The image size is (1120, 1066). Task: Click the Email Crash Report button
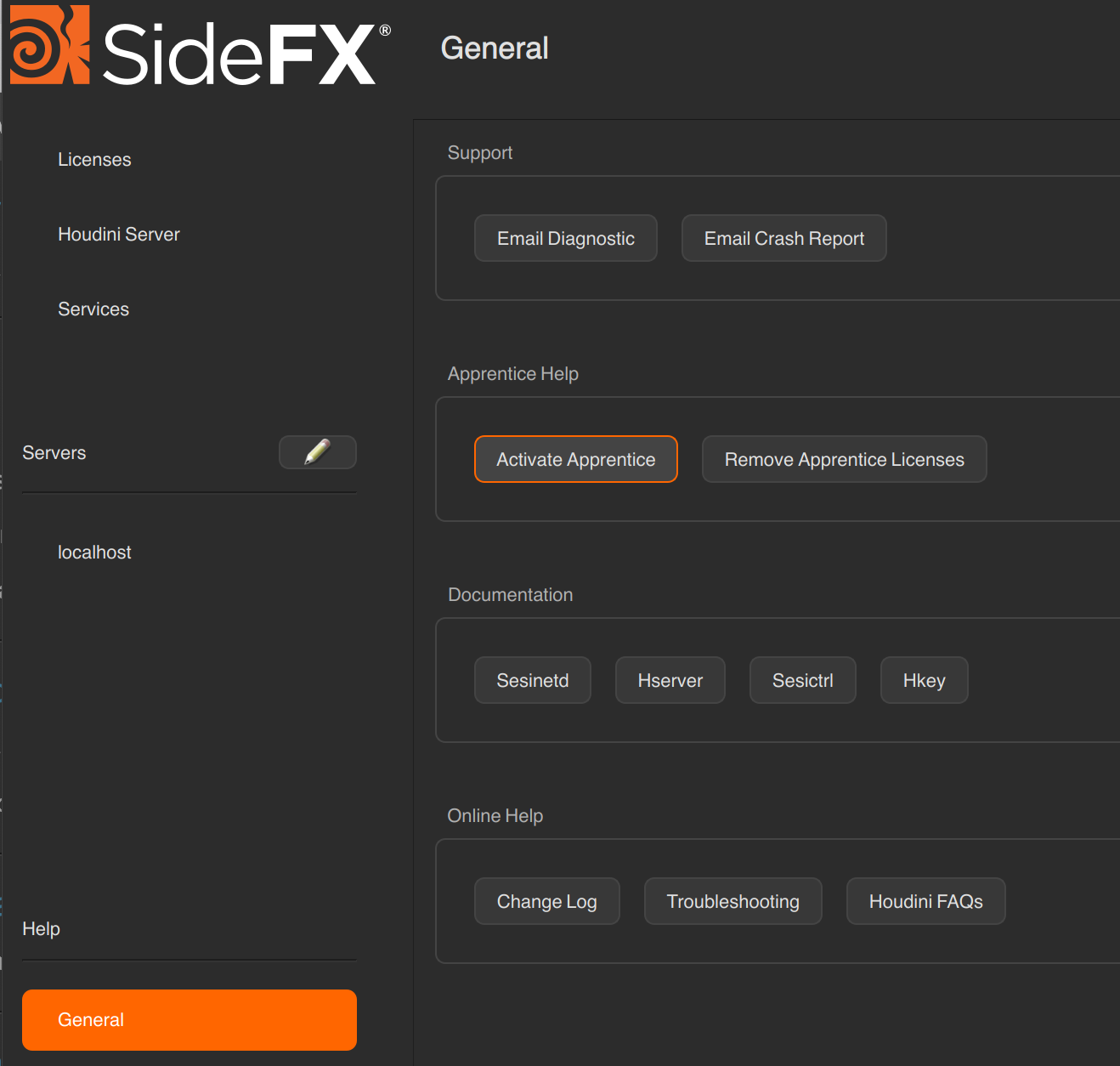tap(784, 238)
